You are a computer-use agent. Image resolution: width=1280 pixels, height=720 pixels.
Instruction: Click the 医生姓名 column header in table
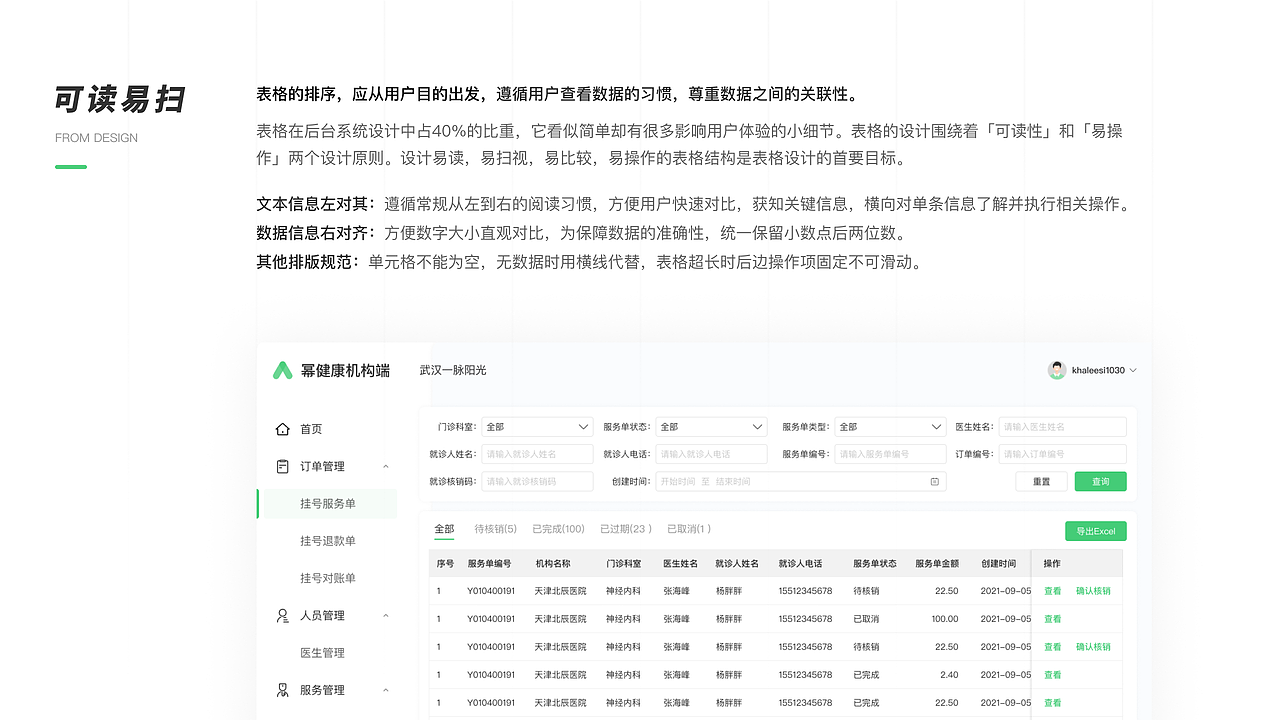681,564
